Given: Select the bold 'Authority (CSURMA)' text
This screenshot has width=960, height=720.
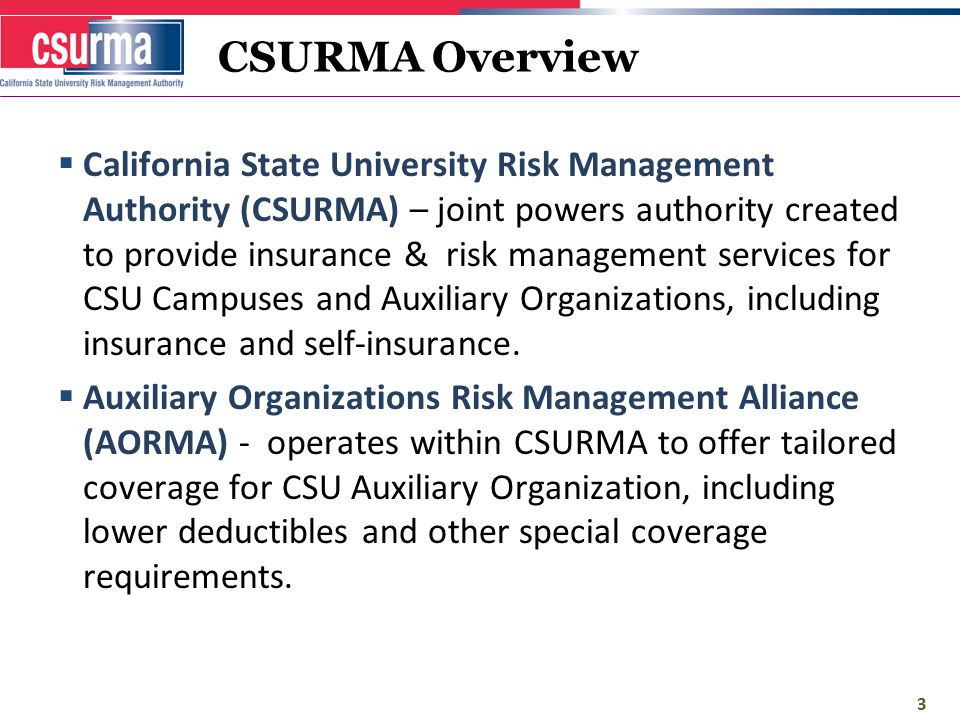Looking at the screenshot, I should pos(241,210).
